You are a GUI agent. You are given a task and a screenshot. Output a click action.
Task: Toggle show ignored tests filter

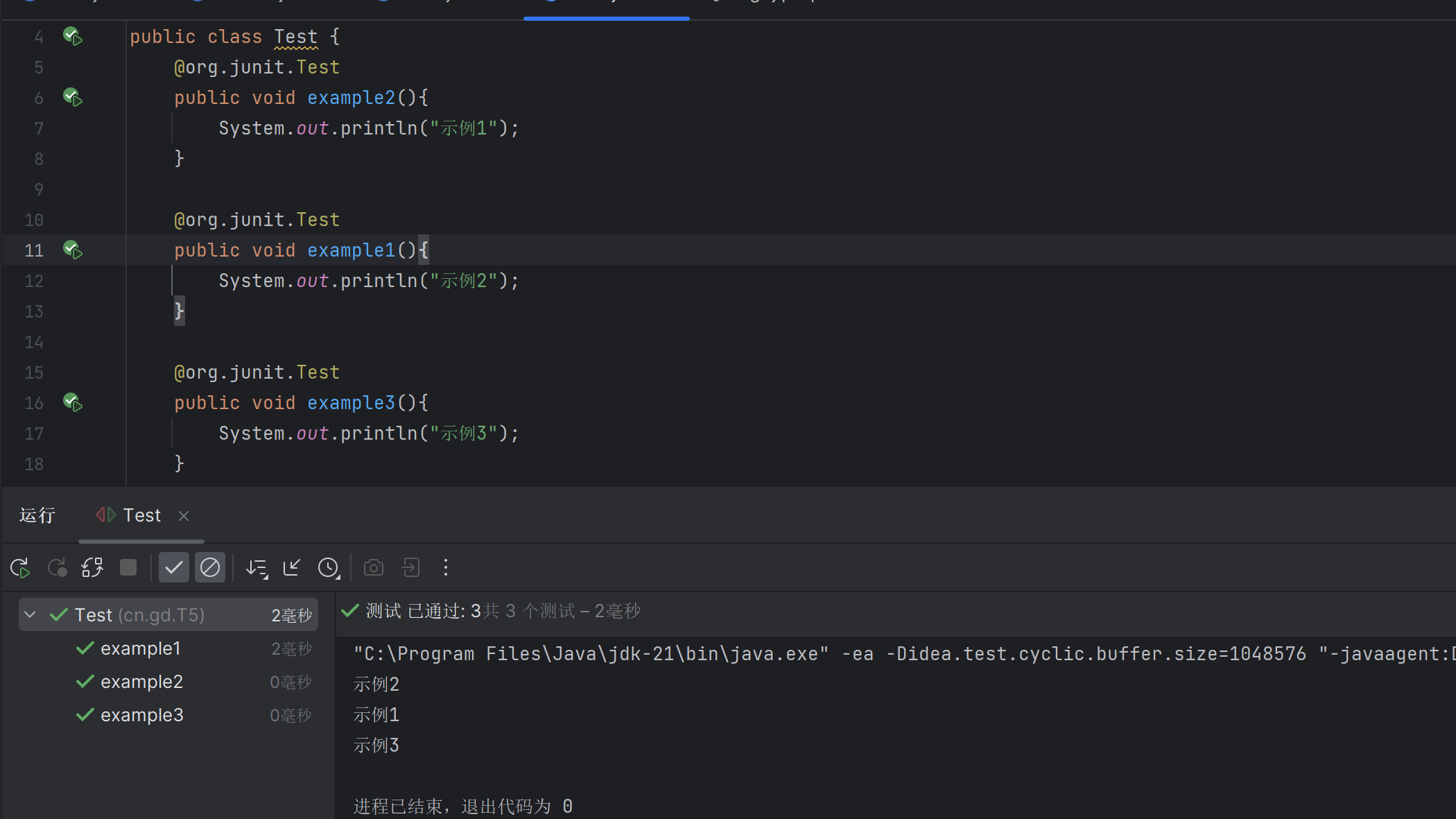210,568
